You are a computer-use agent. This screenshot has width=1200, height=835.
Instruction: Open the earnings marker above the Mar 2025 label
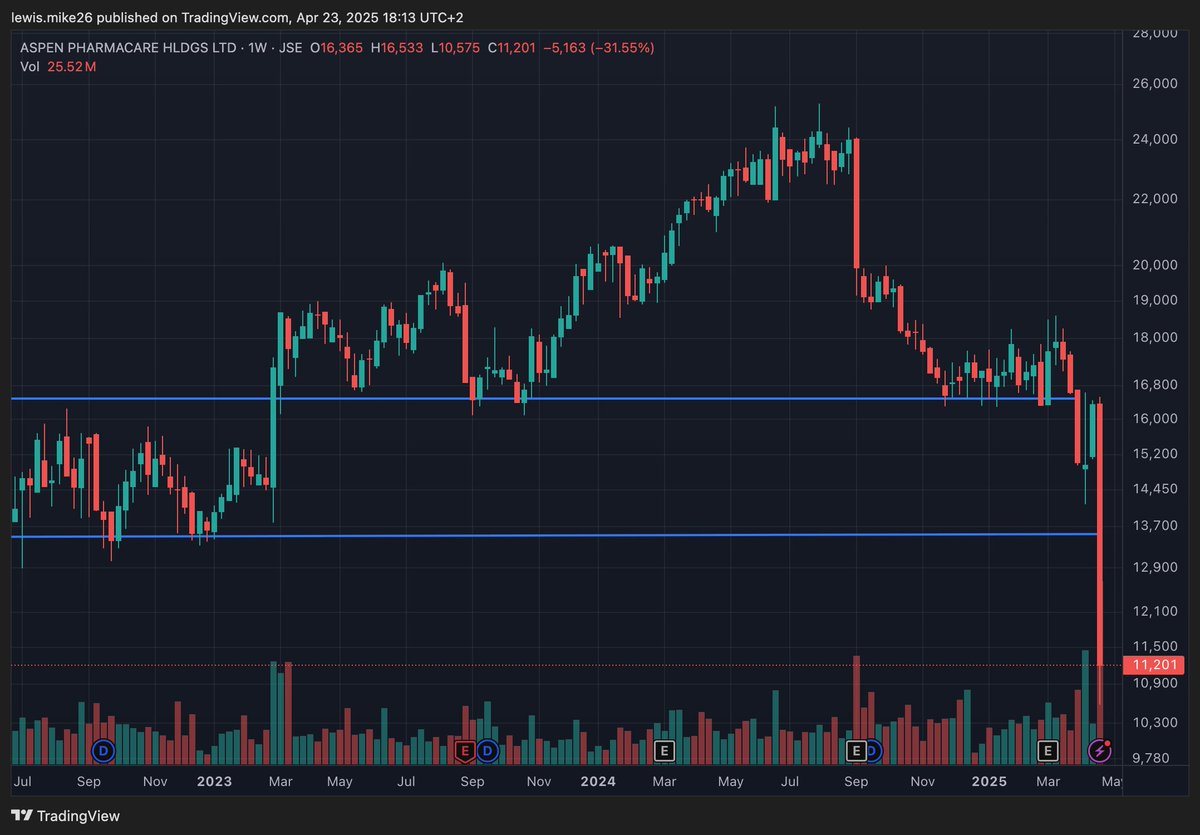click(x=1048, y=749)
